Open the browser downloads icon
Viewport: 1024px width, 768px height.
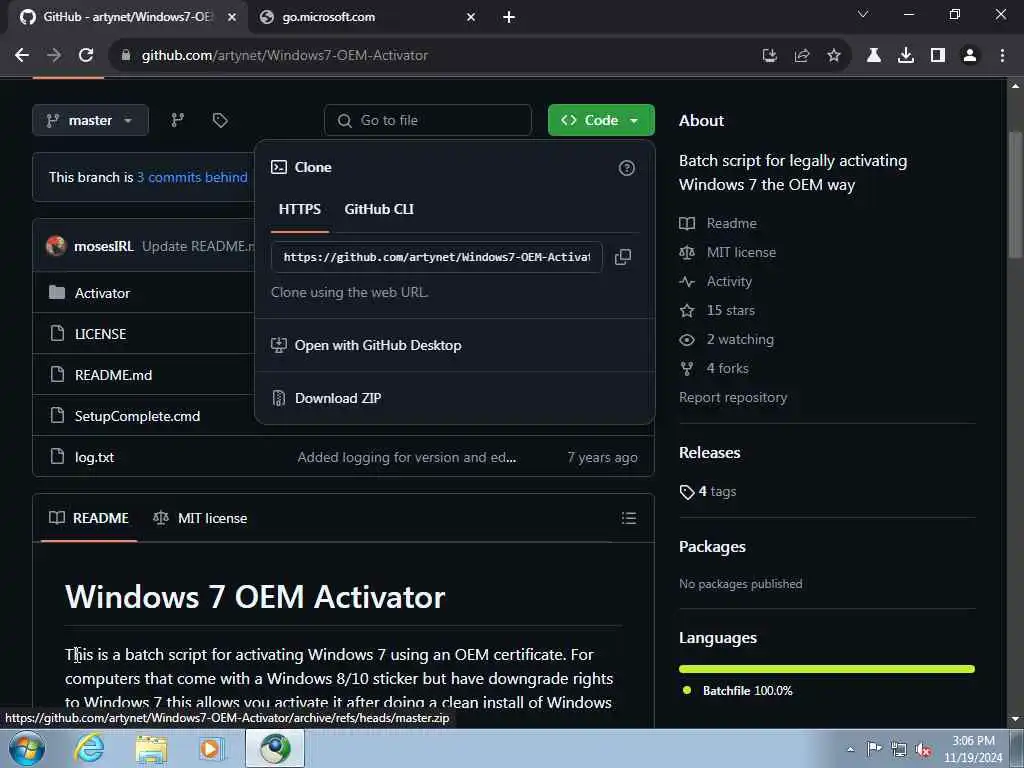pos(906,56)
